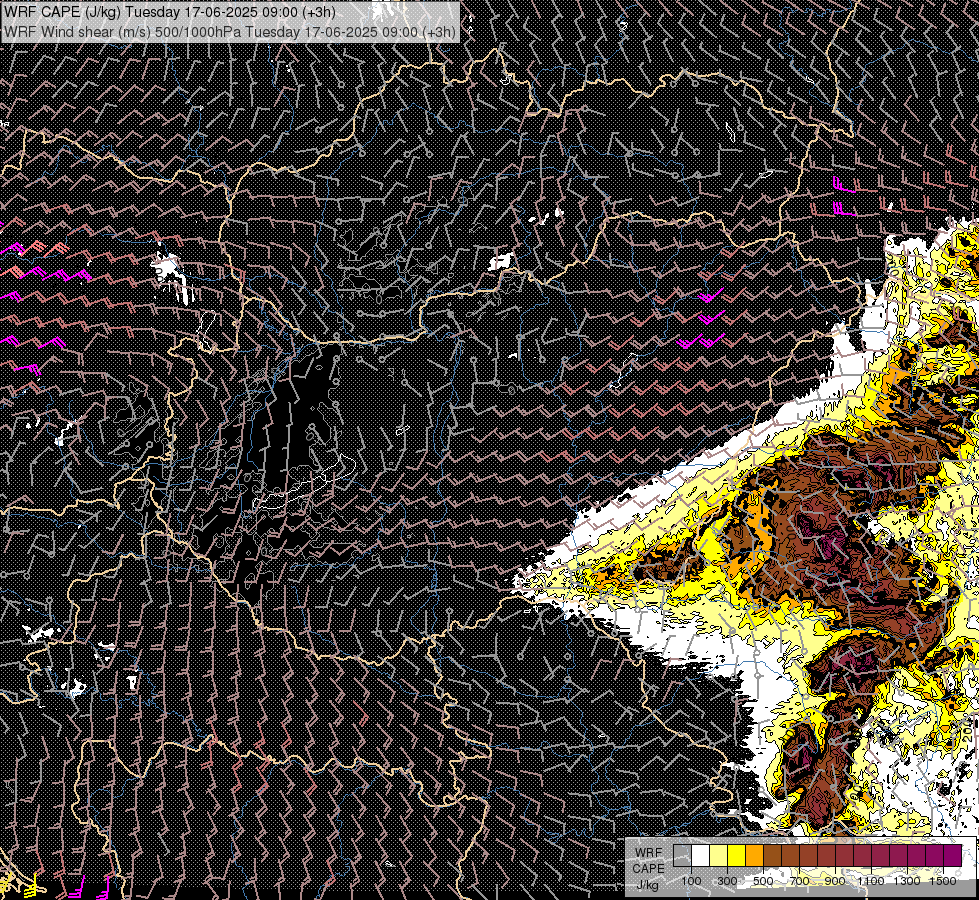Viewport: 979px width, 900px height.
Task: Click the legend value 300
Action: [x=727, y=881]
